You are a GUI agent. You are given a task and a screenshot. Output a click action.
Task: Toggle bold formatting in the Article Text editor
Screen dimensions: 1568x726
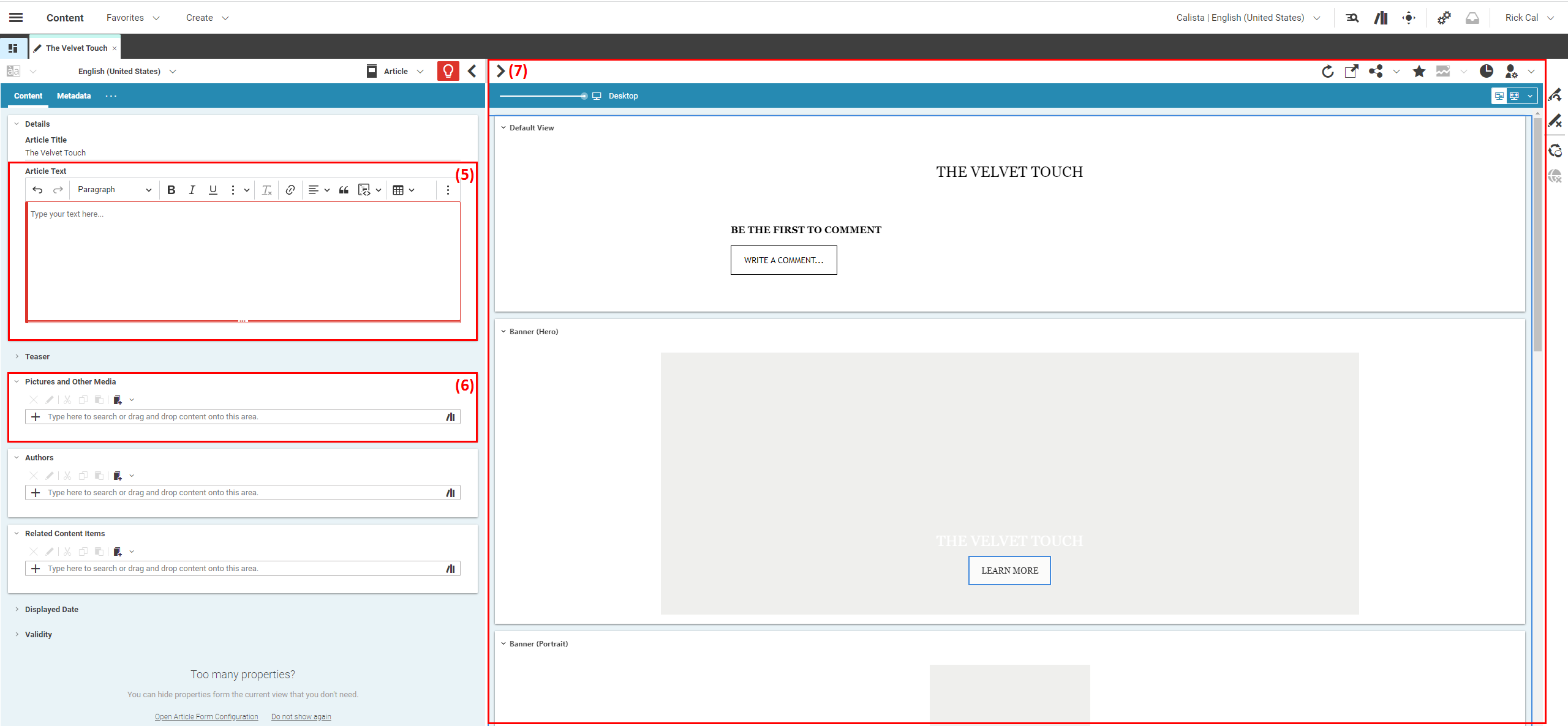171,190
